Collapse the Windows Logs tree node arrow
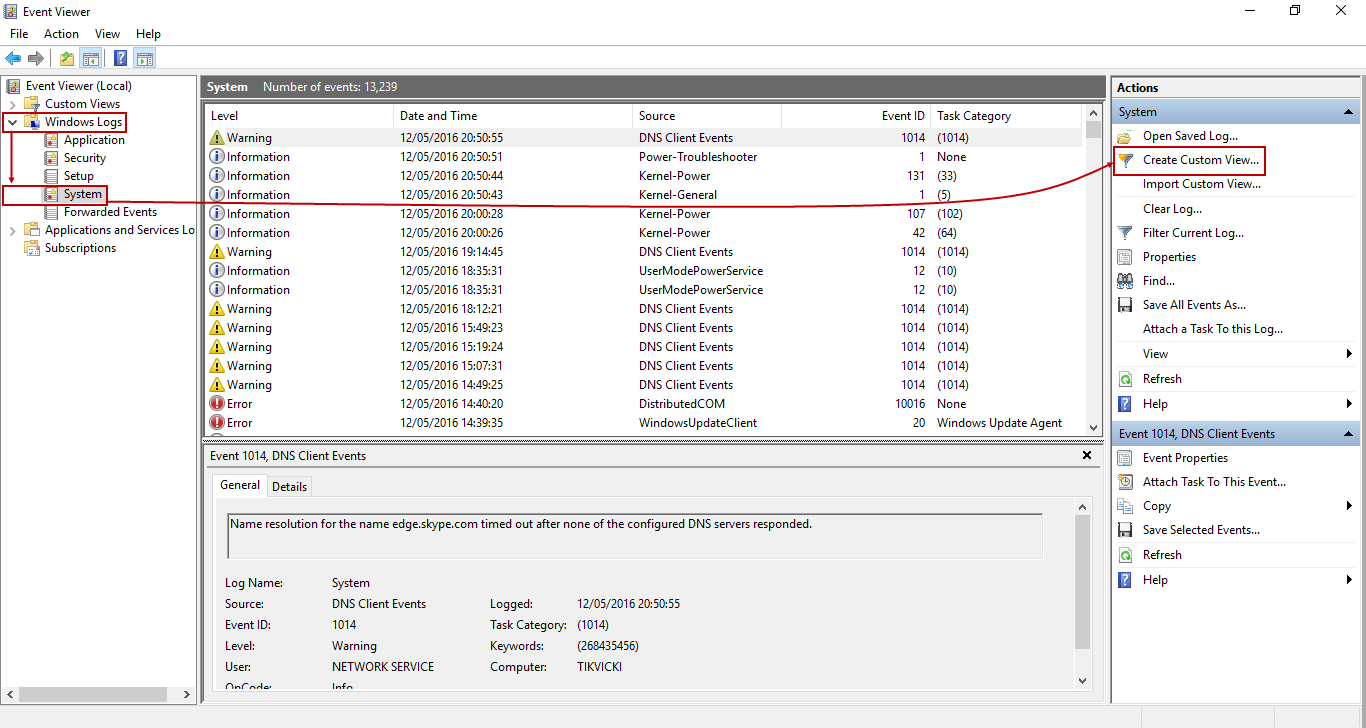1366x728 pixels. click(12, 122)
